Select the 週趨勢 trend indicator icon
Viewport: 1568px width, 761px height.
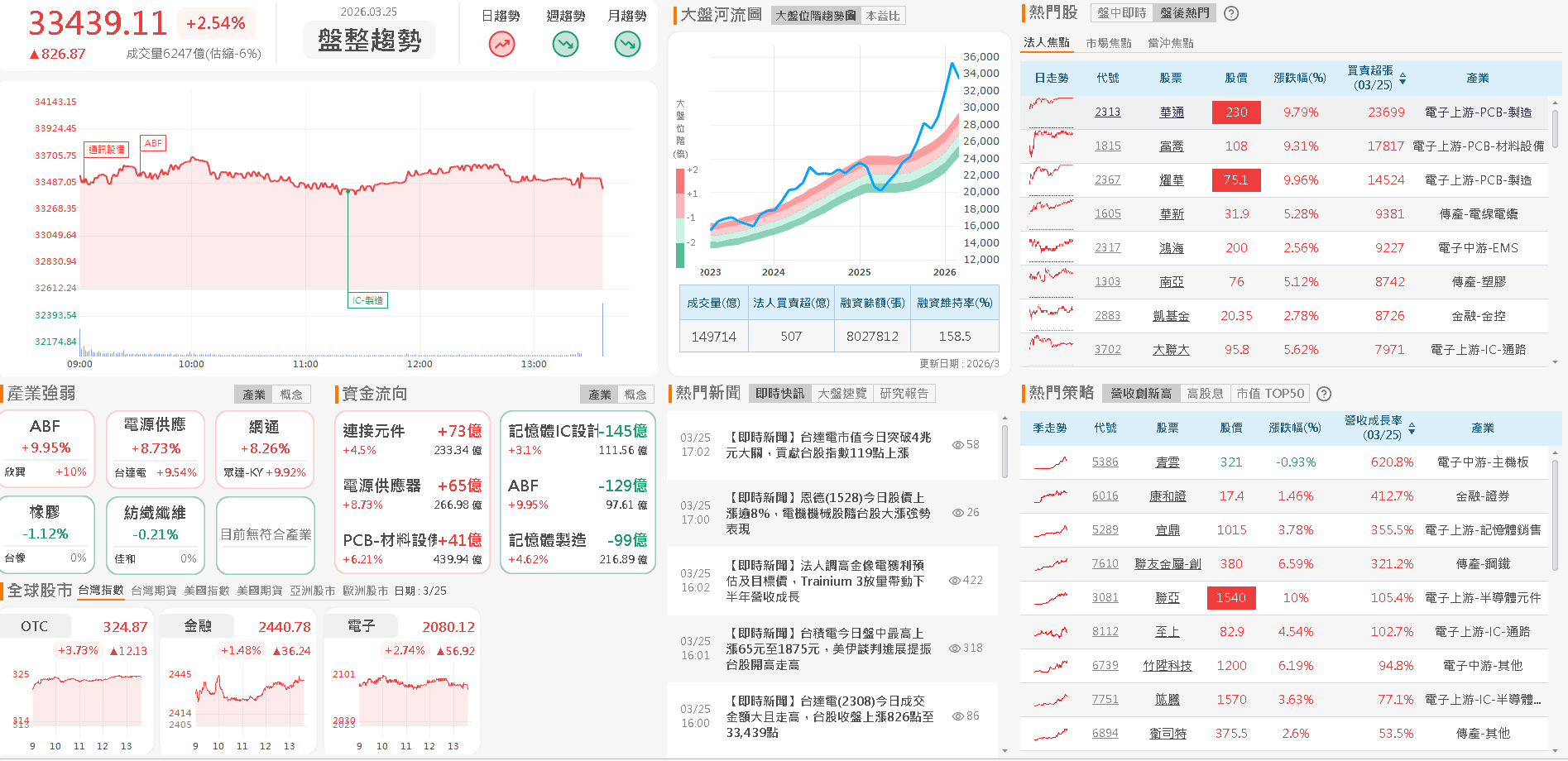coord(565,43)
